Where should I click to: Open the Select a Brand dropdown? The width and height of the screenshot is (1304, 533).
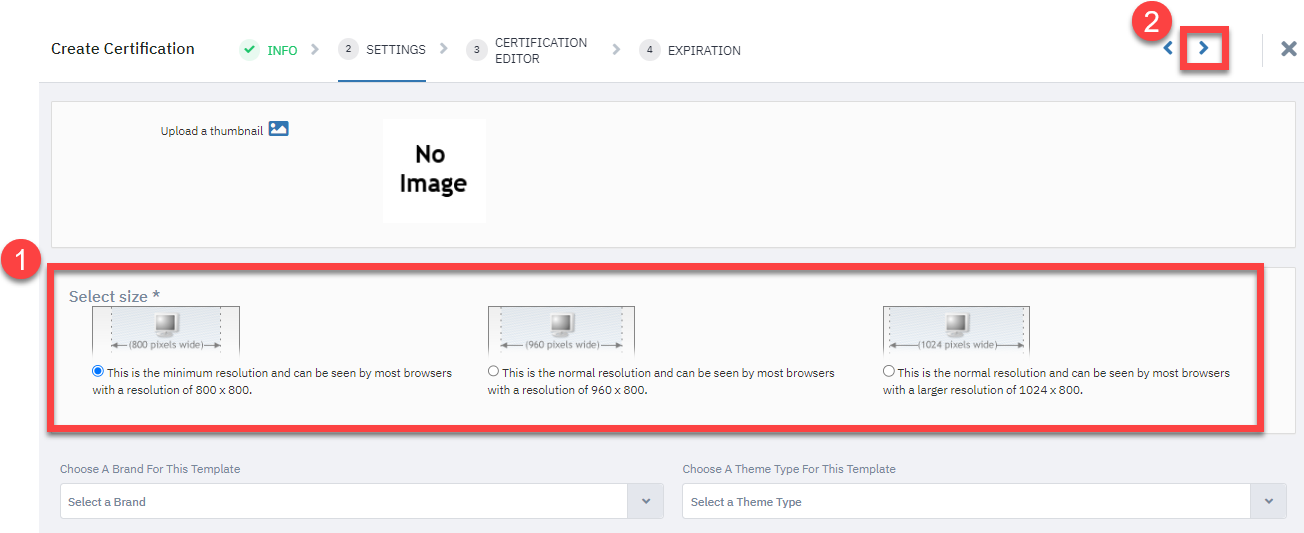pos(361,501)
